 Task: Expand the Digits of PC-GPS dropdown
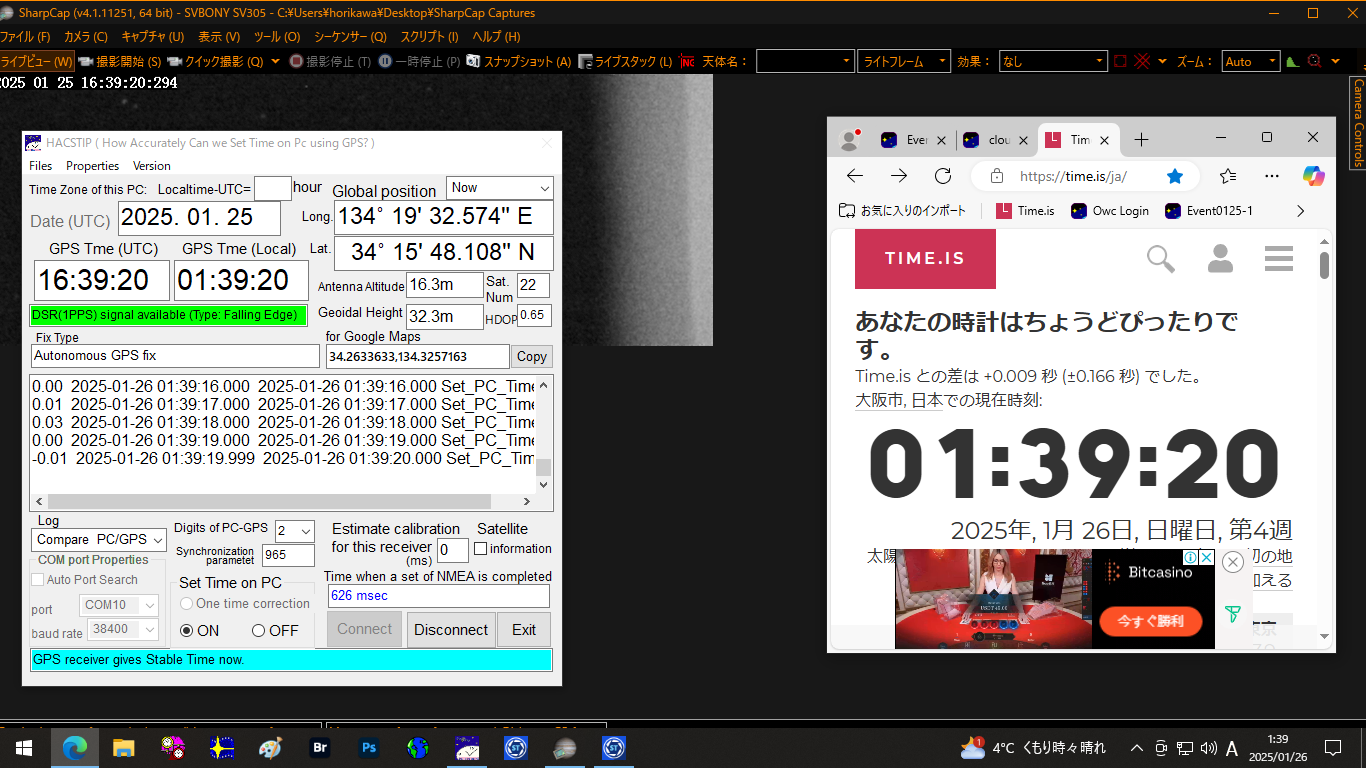pos(306,531)
